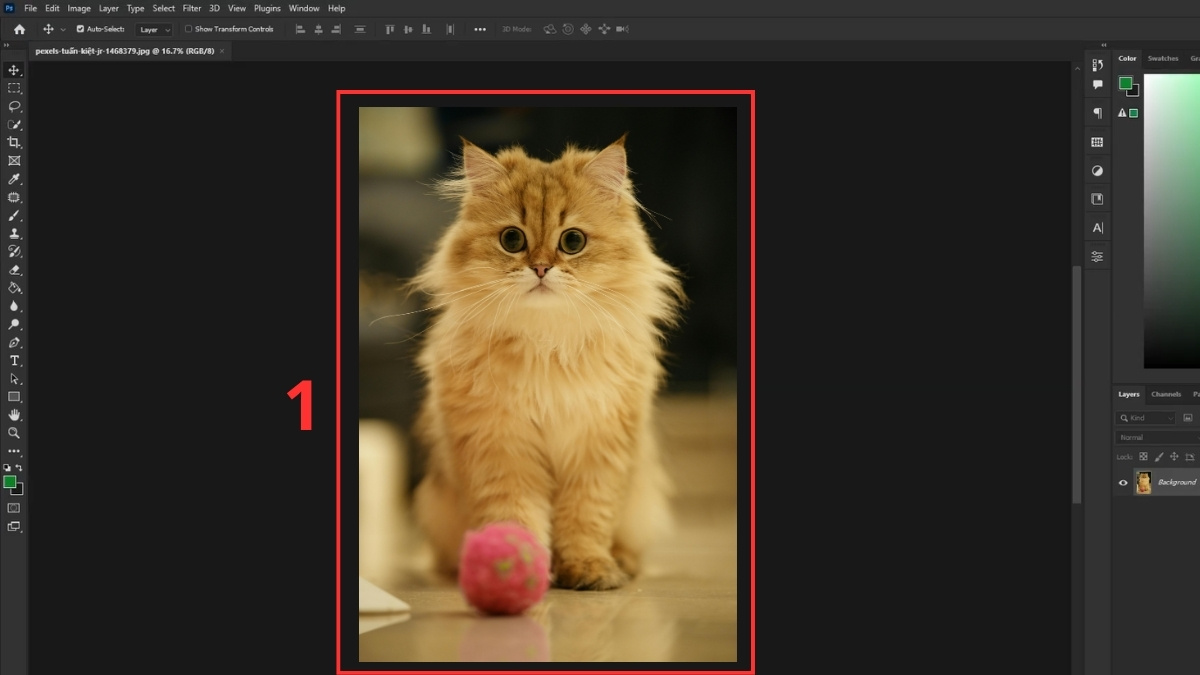Open more align options three dots
The height and width of the screenshot is (675, 1200).
[x=480, y=29]
